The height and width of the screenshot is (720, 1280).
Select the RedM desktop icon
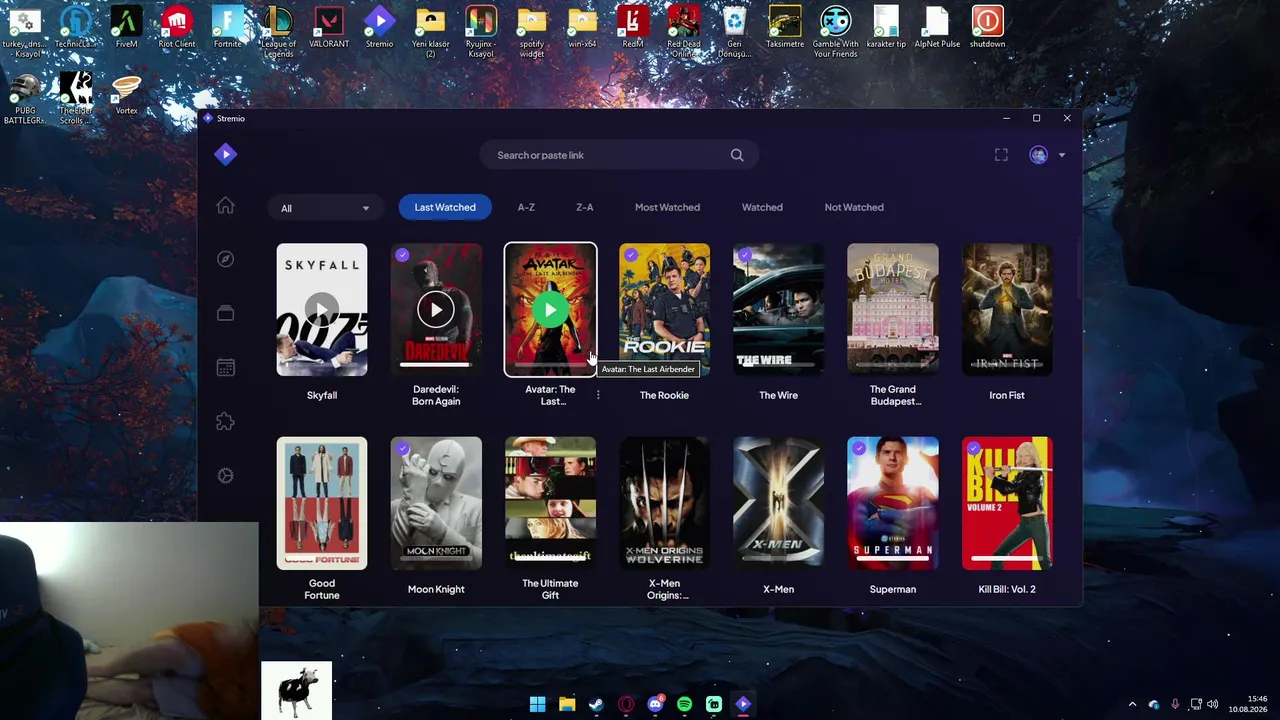[633, 28]
